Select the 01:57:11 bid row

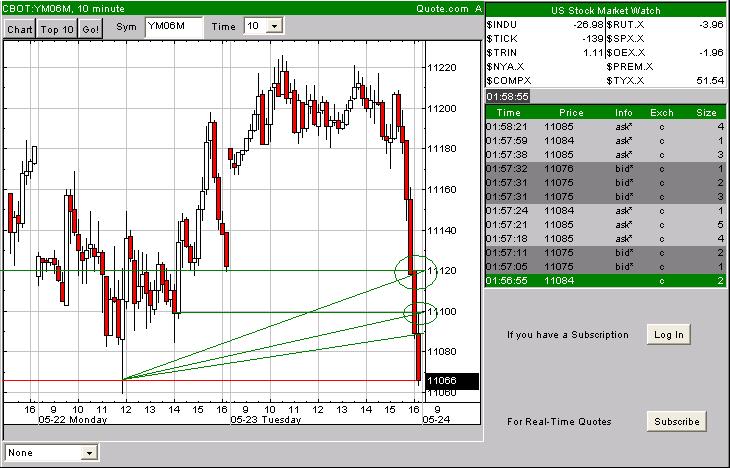(x=605, y=252)
